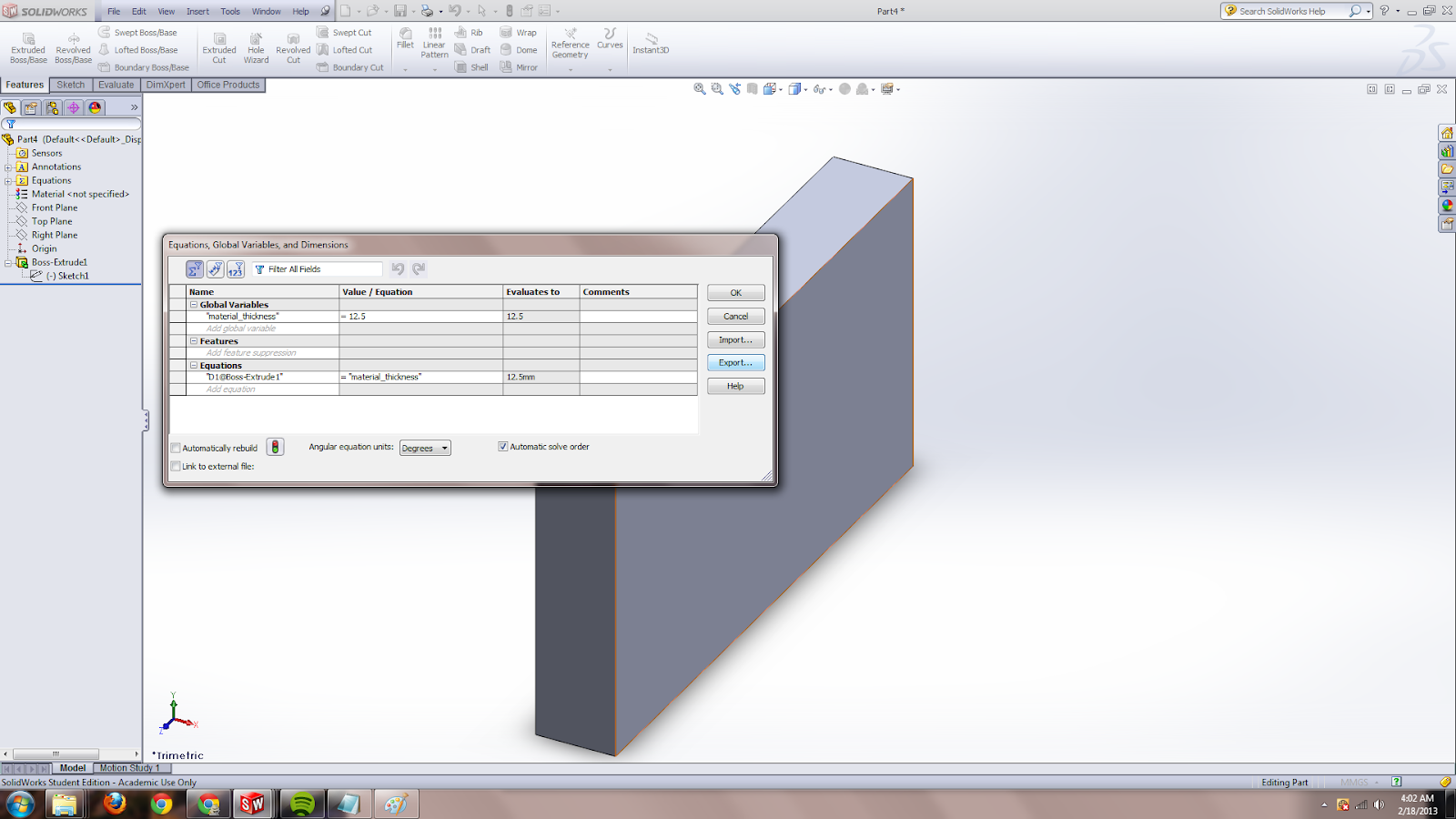Check the Link to external file option

pyautogui.click(x=176, y=466)
